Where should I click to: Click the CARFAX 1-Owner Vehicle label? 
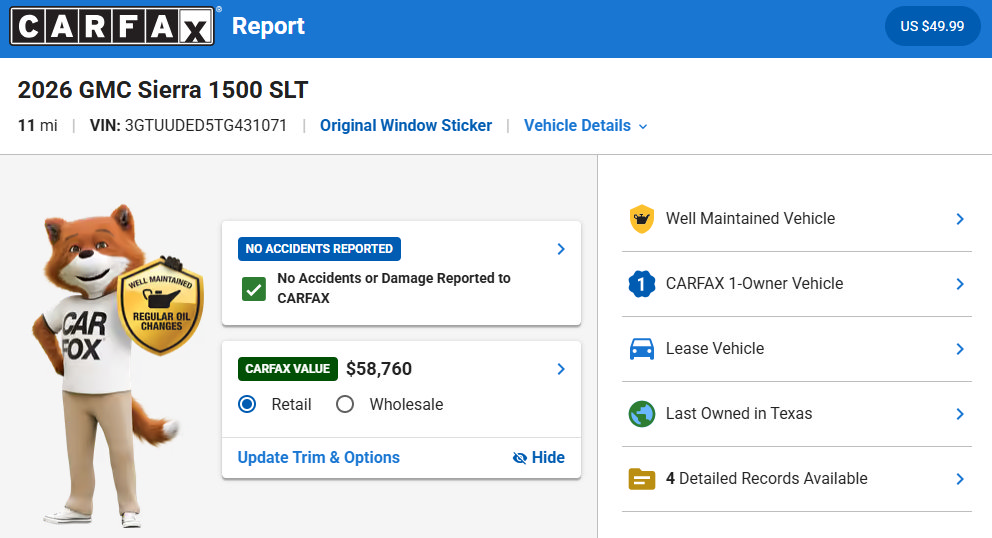(x=754, y=284)
